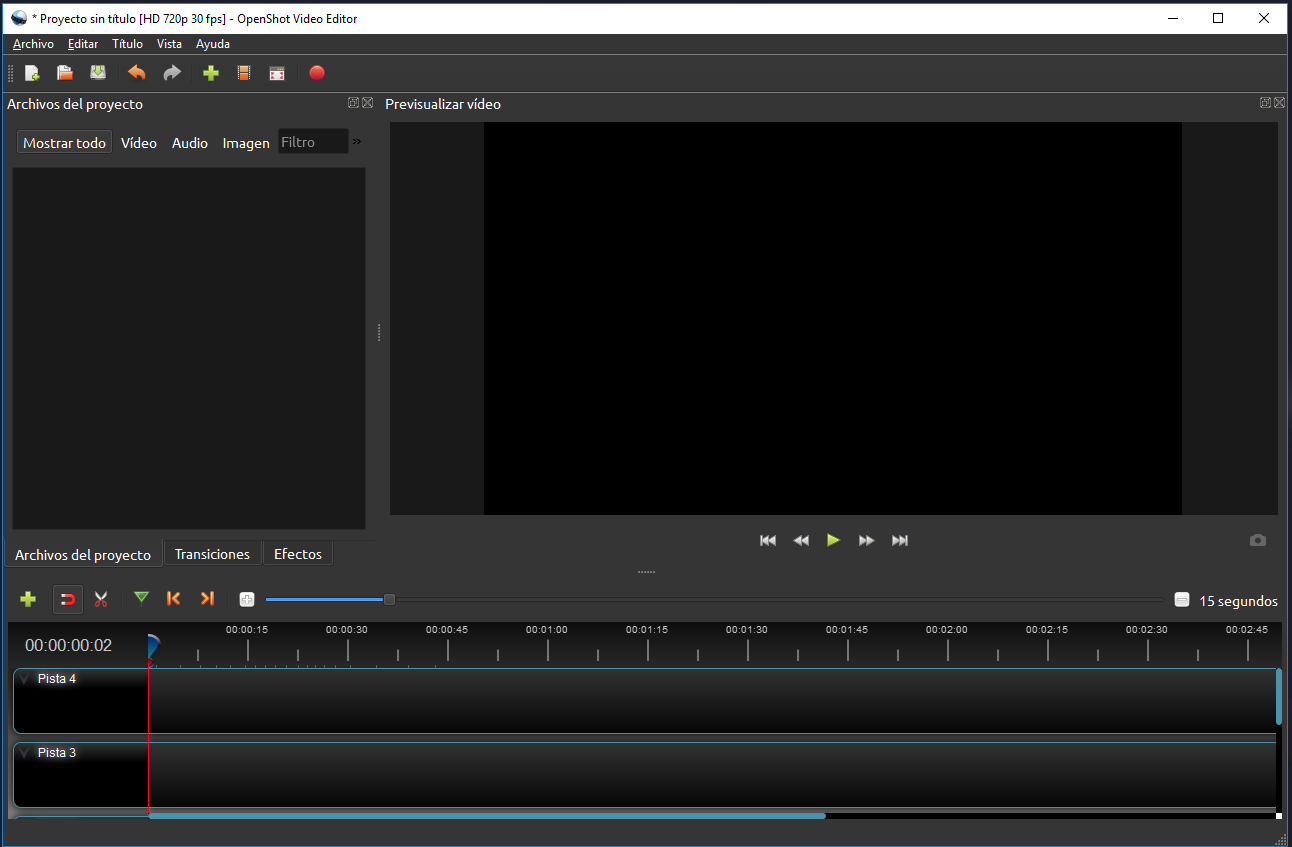Export the video using the red record icon

click(317, 72)
